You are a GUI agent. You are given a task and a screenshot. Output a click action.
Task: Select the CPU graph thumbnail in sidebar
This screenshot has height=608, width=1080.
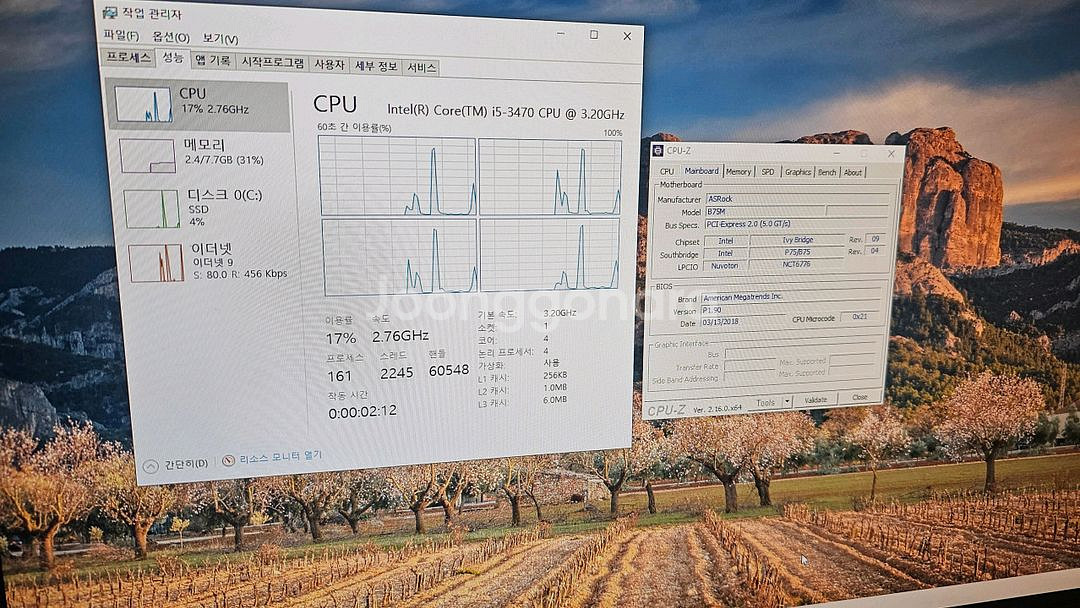tap(143, 104)
